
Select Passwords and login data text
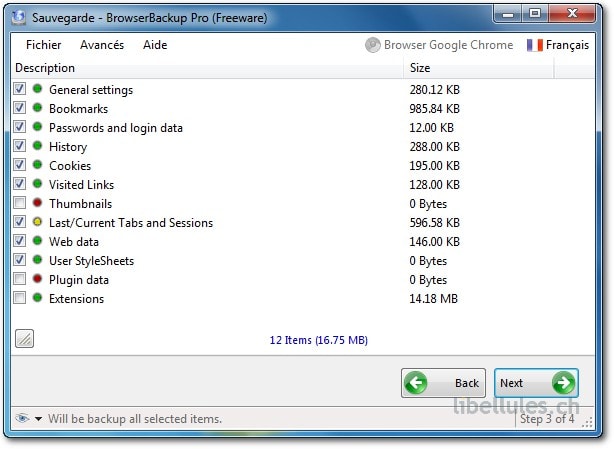[x=116, y=128]
